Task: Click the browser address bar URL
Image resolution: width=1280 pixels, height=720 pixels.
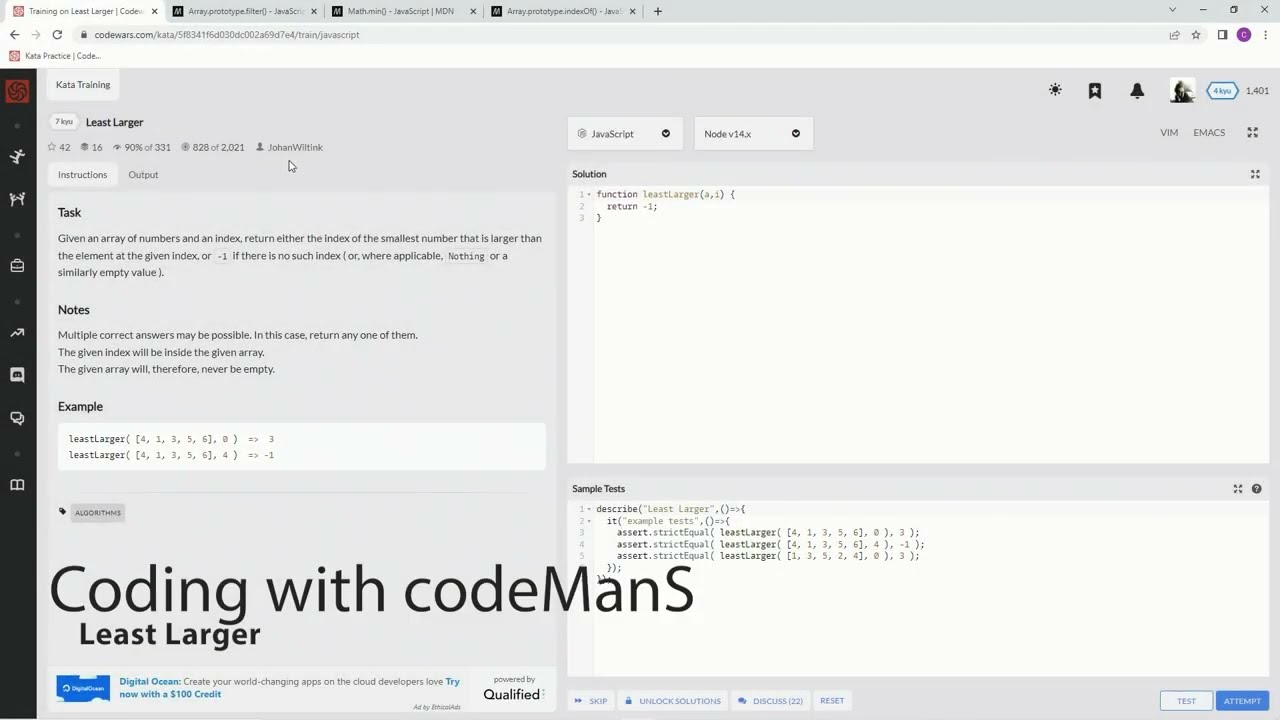Action: (227, 34)
